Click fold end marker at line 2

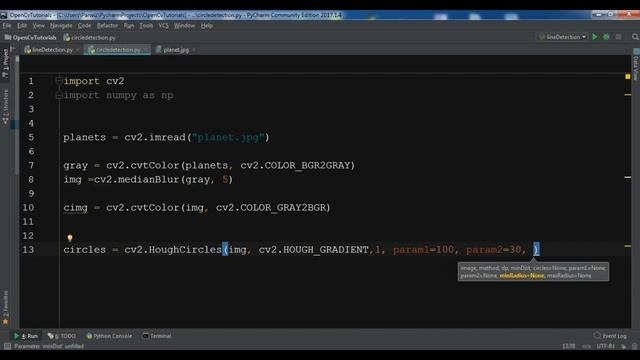(x=59, y=95)
